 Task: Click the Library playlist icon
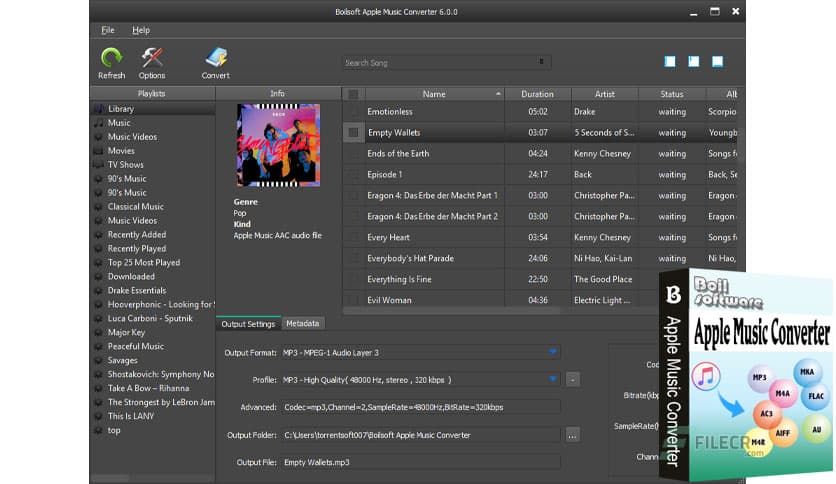(99, 109)
